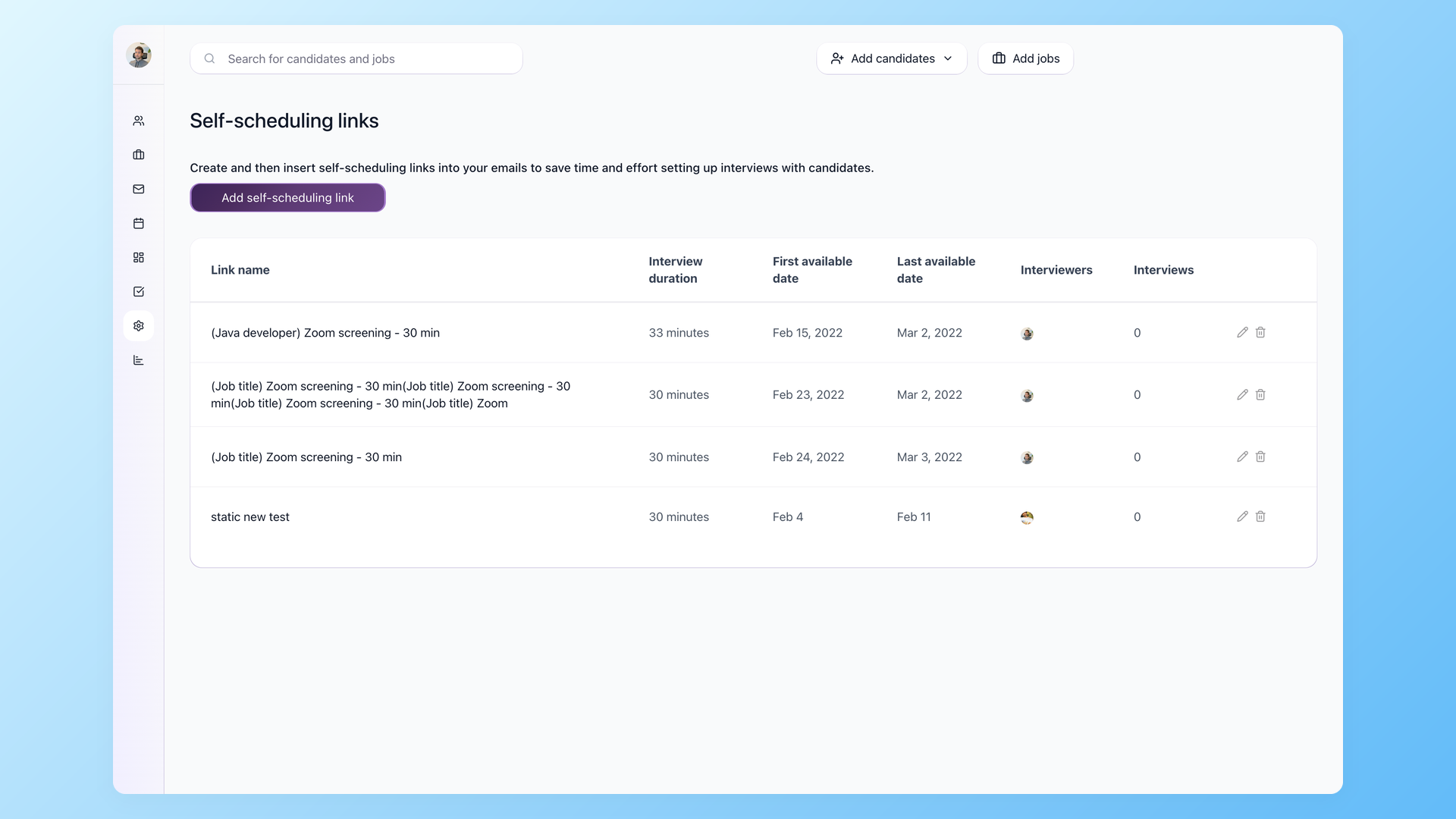
Task: Focus the Search for candidates and jobs field
Action: coord(356,58)
